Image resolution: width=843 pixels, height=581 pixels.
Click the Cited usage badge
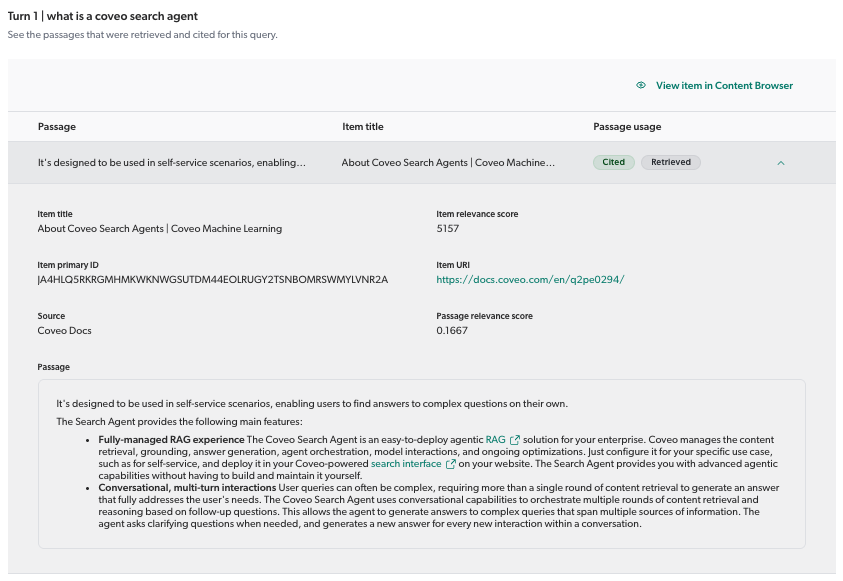point(613,162)
